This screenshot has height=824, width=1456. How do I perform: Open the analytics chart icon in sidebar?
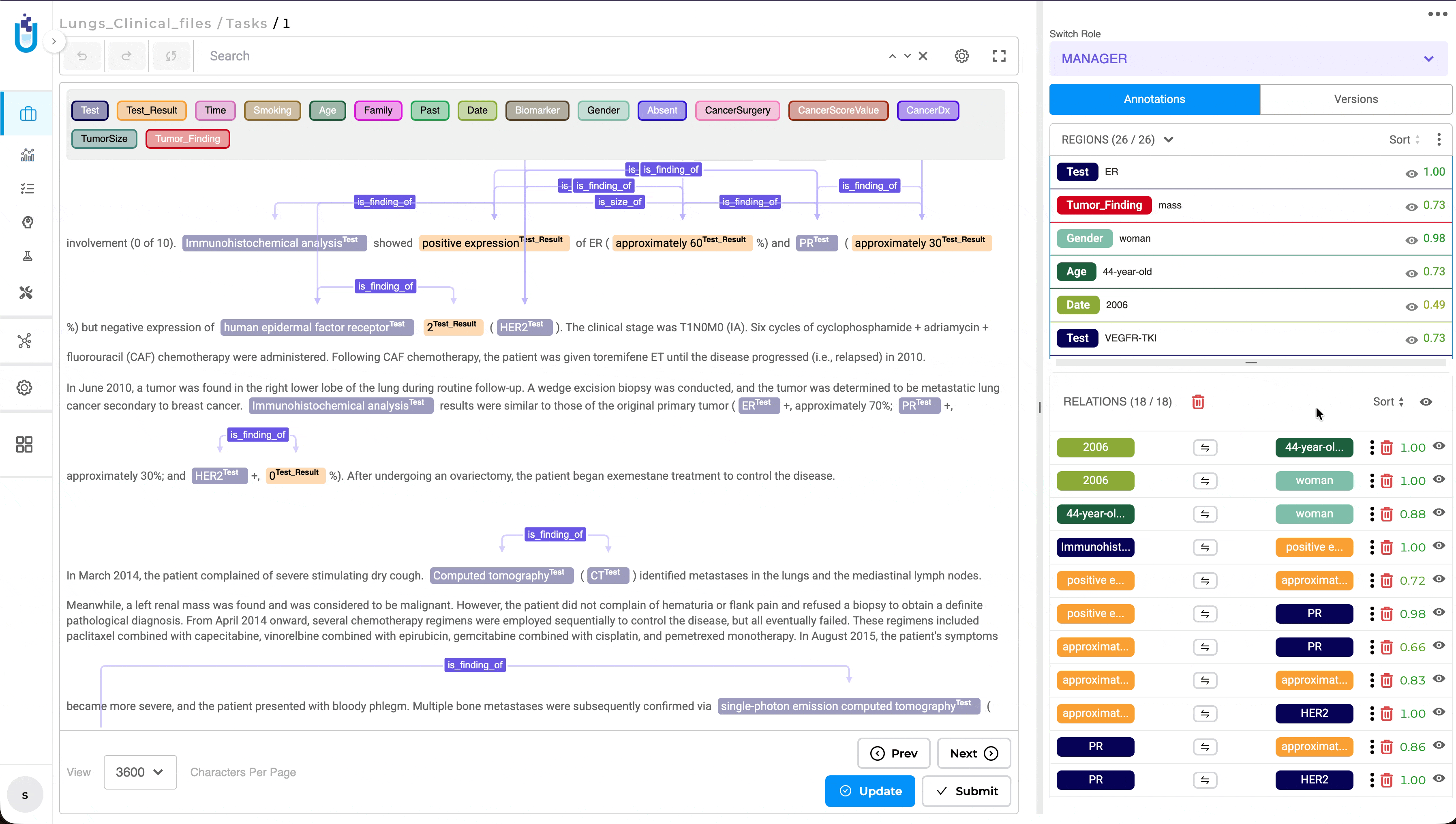click(27, 154)
